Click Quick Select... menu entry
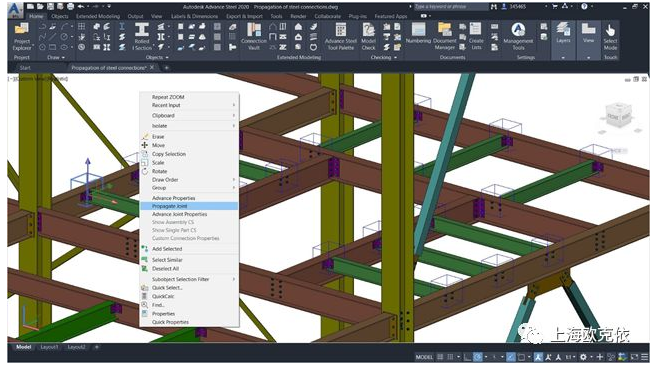660x368 pixels. (189, 288)
